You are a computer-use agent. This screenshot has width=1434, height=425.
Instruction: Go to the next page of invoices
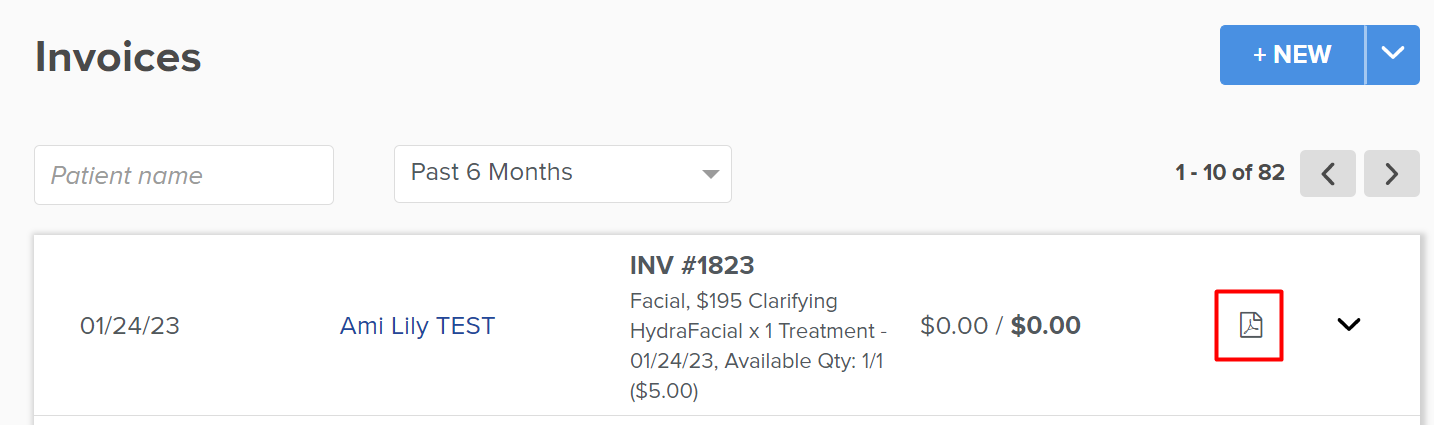(1392, 174)
